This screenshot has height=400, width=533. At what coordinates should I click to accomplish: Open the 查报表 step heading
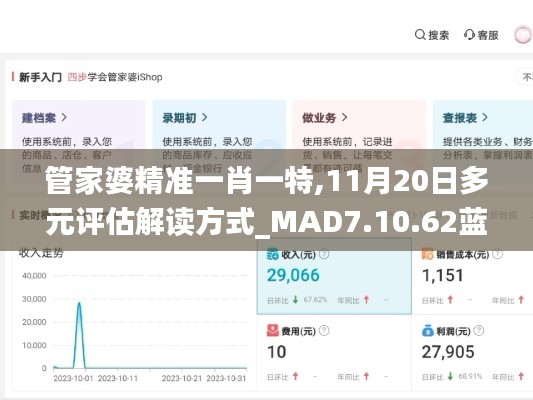point(460,118)
